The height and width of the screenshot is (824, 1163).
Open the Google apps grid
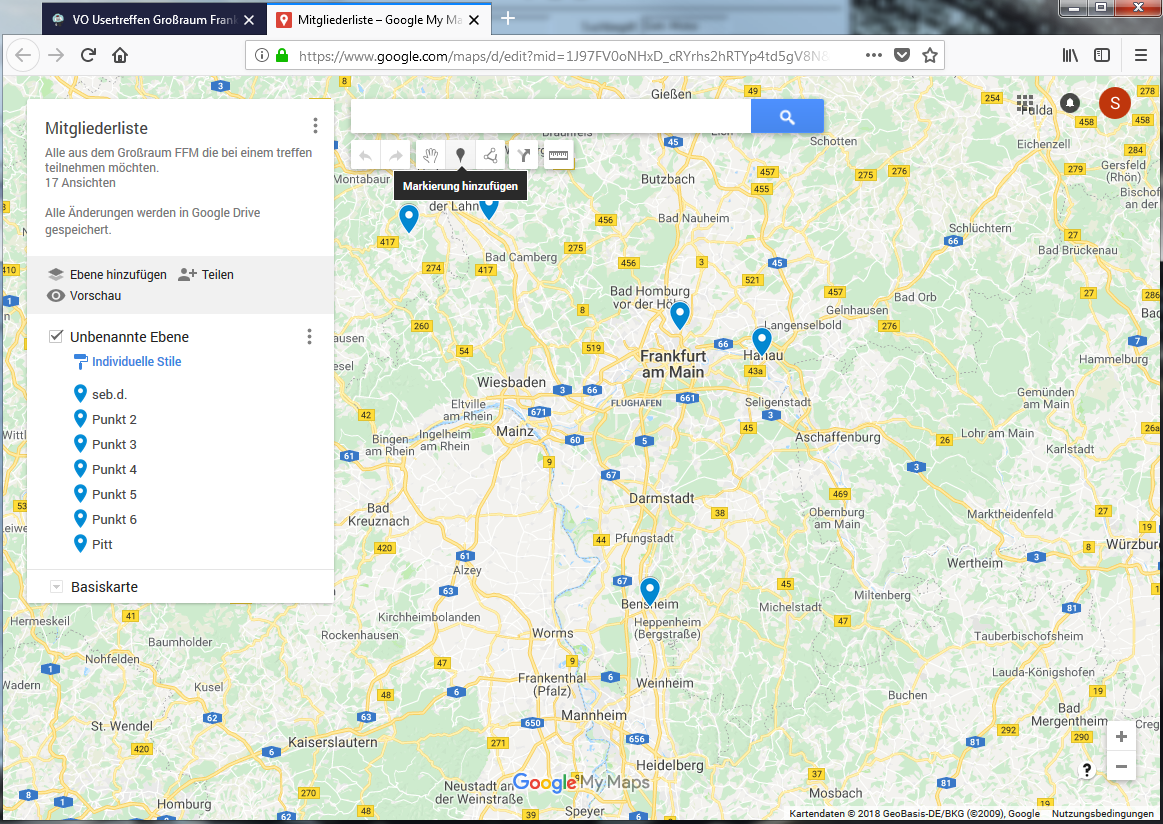click(x=1026, y=103)
